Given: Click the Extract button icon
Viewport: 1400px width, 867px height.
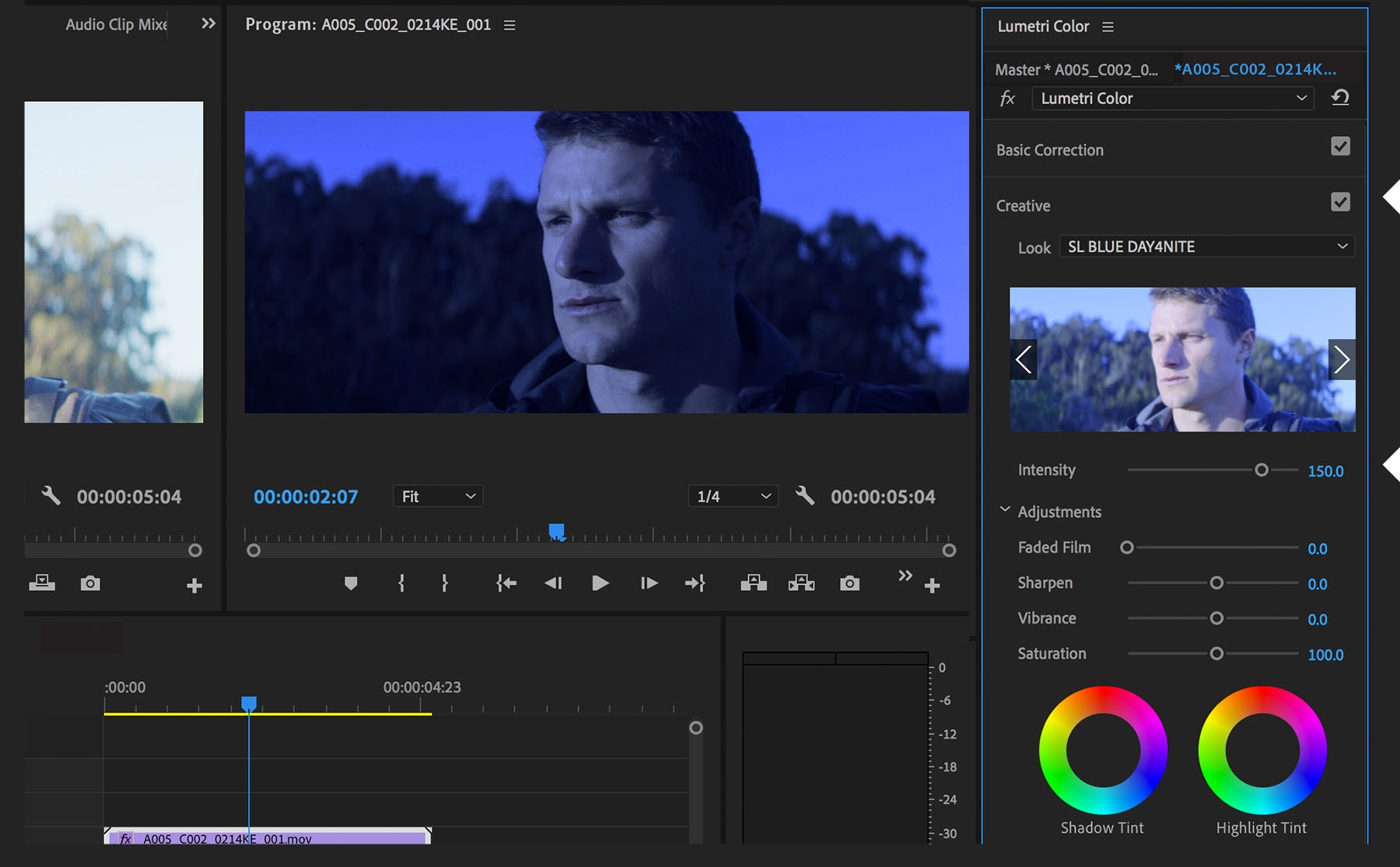Looking at the screenshot, I should point(801,583).
